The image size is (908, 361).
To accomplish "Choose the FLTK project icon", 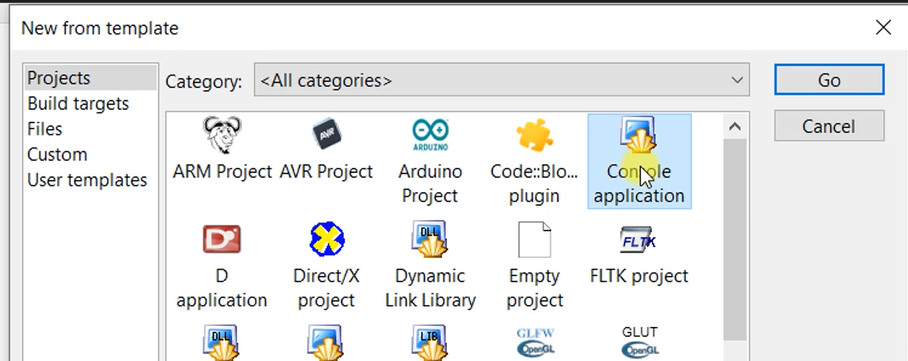I will 638,239.
